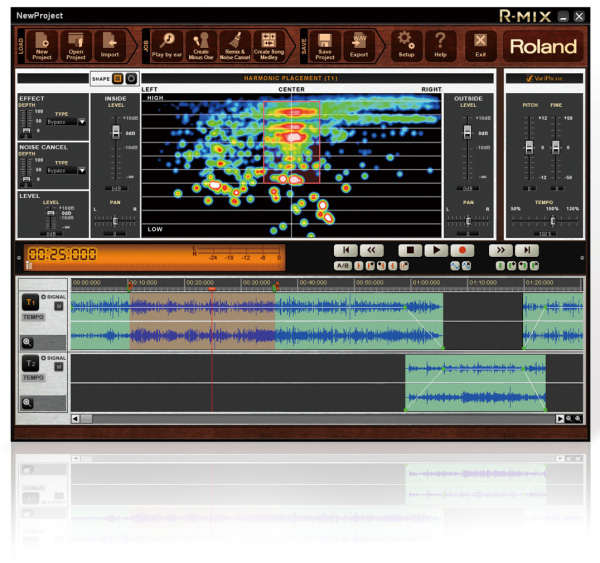This screenshot has width=600, height=563.
Task: Jump to the start of the song
Action: coord(346,250)
